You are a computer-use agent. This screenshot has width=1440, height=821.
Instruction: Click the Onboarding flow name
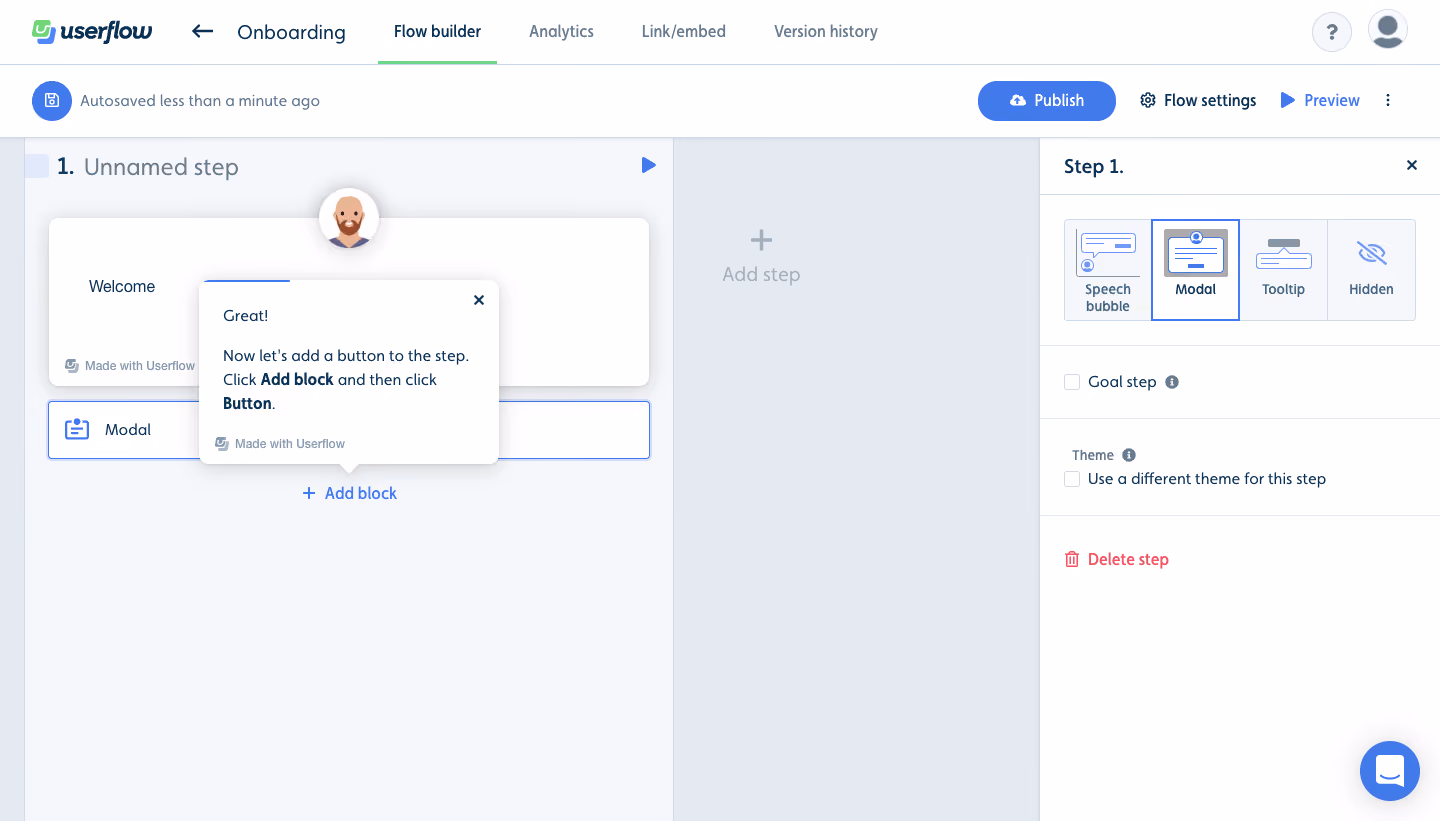[x=291, y=32]
